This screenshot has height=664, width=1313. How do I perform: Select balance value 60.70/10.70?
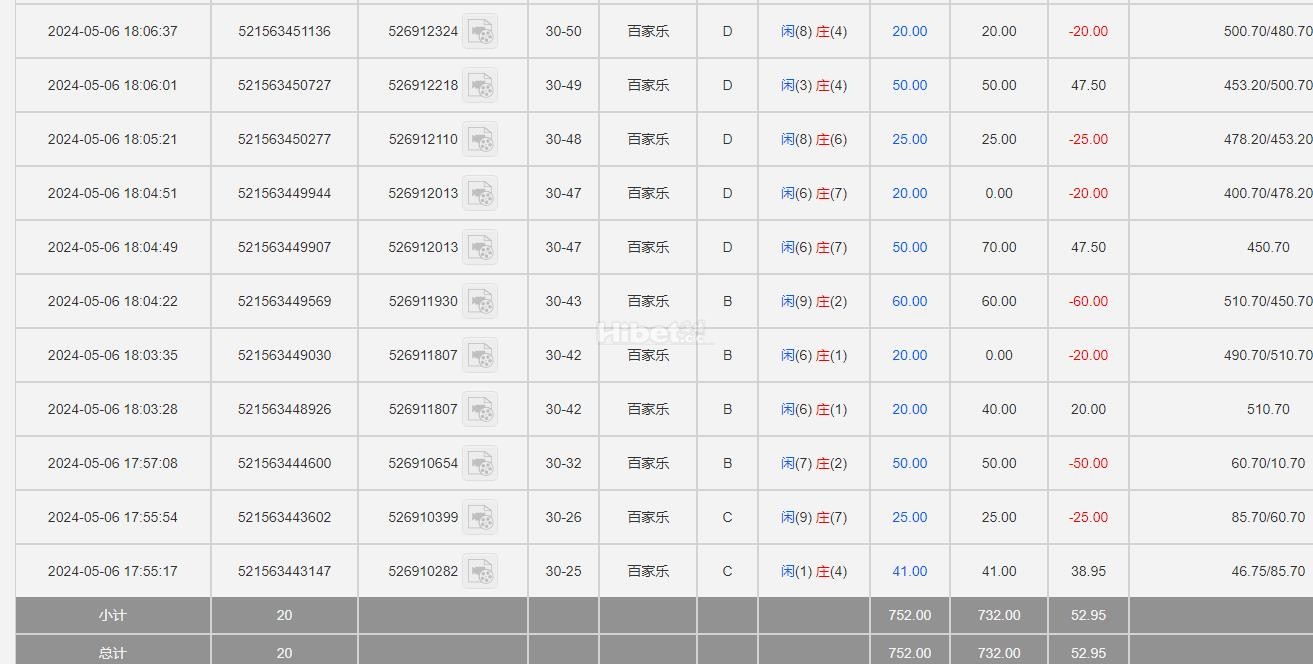pos(1268,463)
